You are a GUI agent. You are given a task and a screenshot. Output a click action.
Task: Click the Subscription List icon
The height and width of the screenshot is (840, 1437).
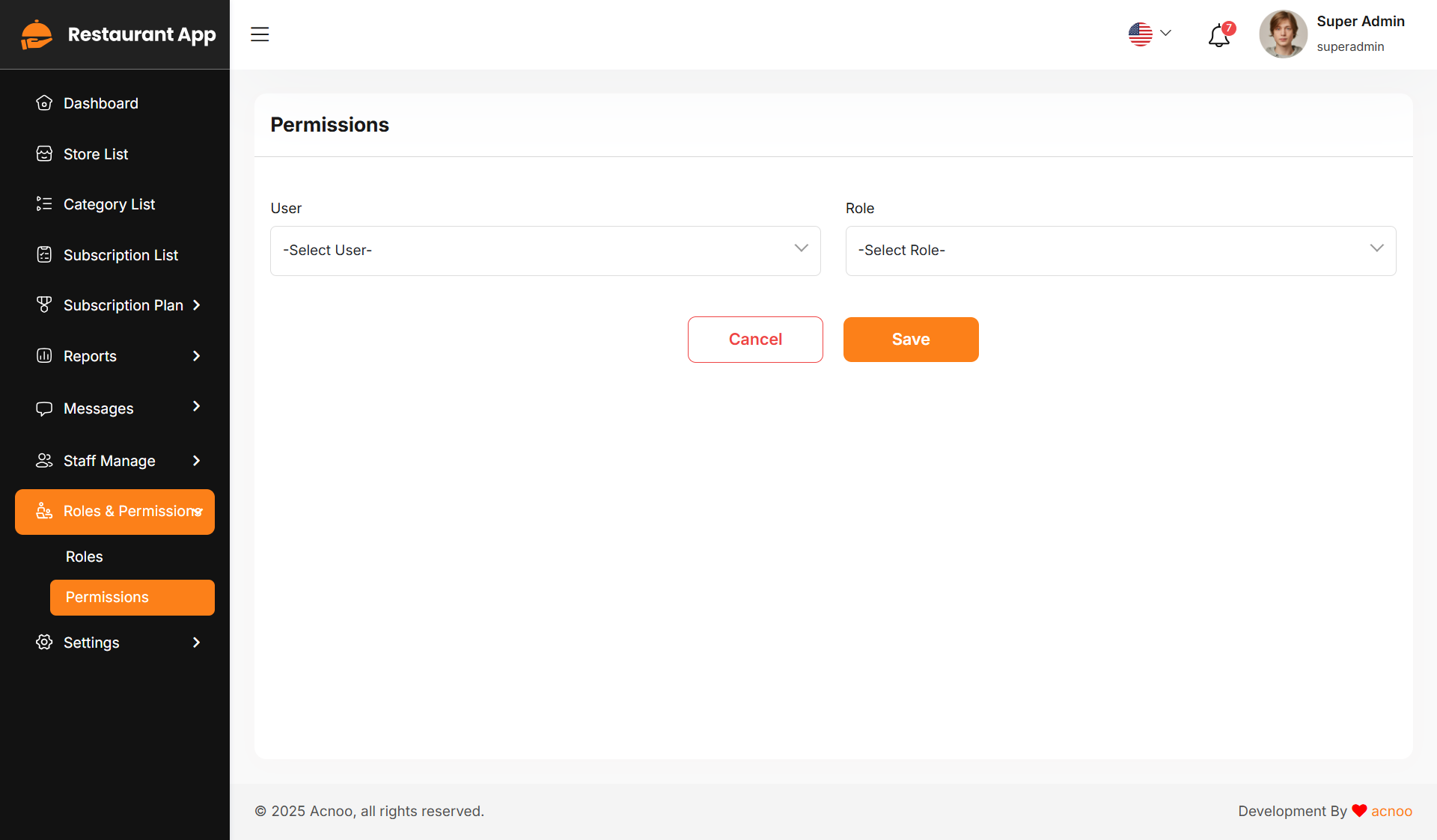coord(44,255)
